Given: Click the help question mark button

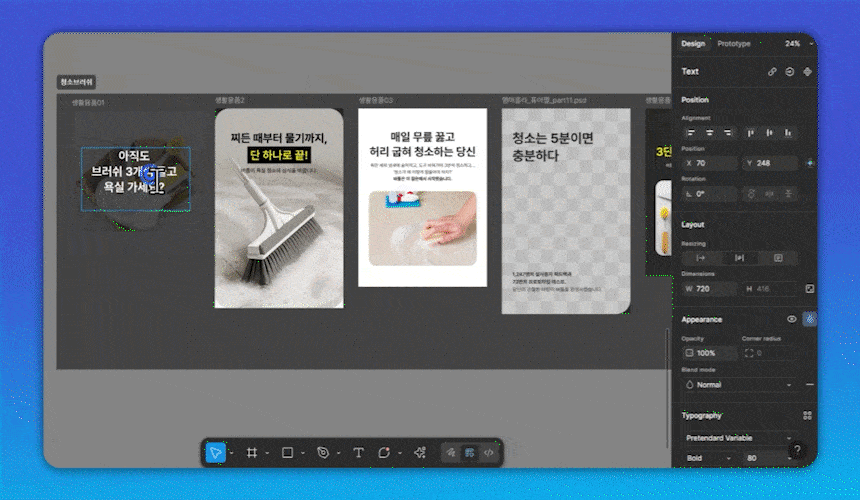Looking at the screenshot, I should point(796,451).
